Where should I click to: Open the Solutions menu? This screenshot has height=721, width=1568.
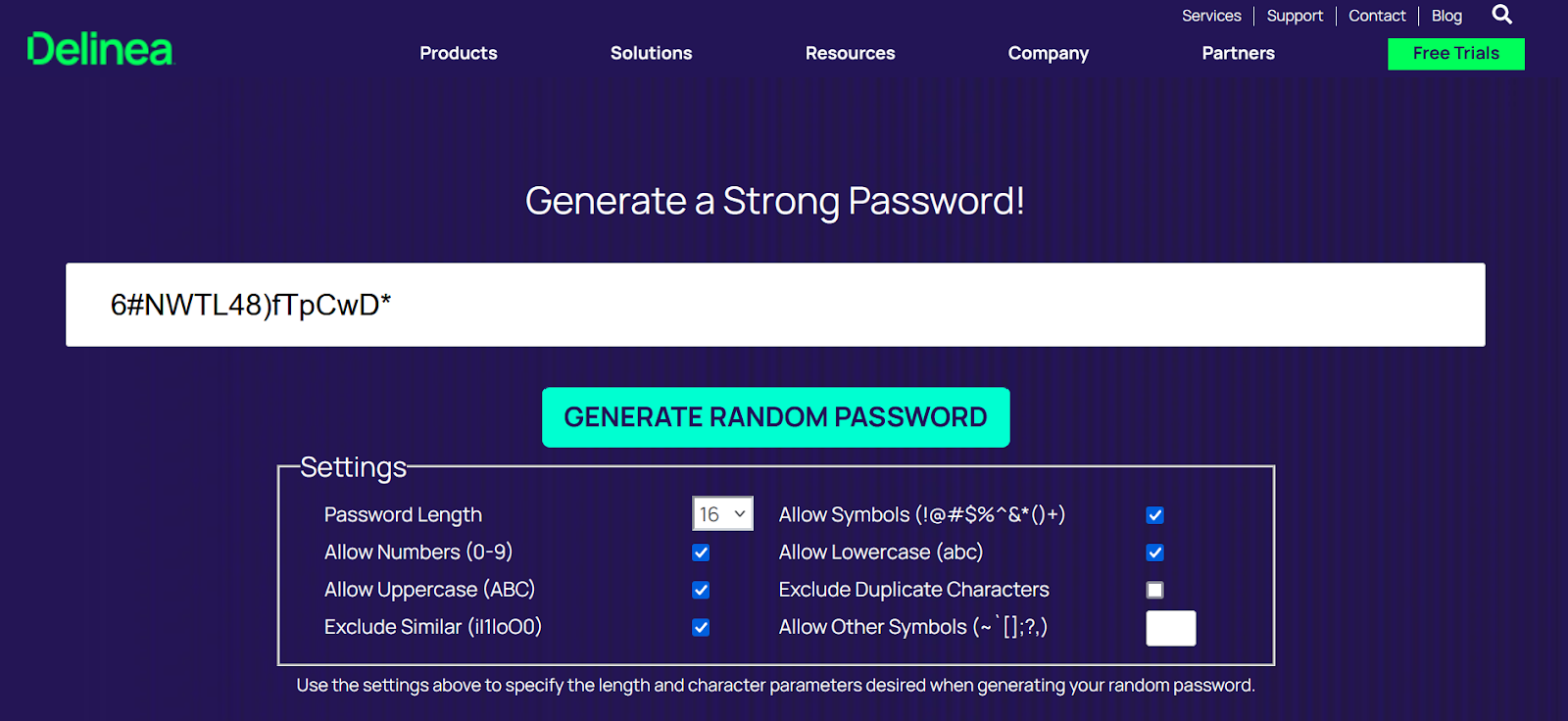coord(652,53)
